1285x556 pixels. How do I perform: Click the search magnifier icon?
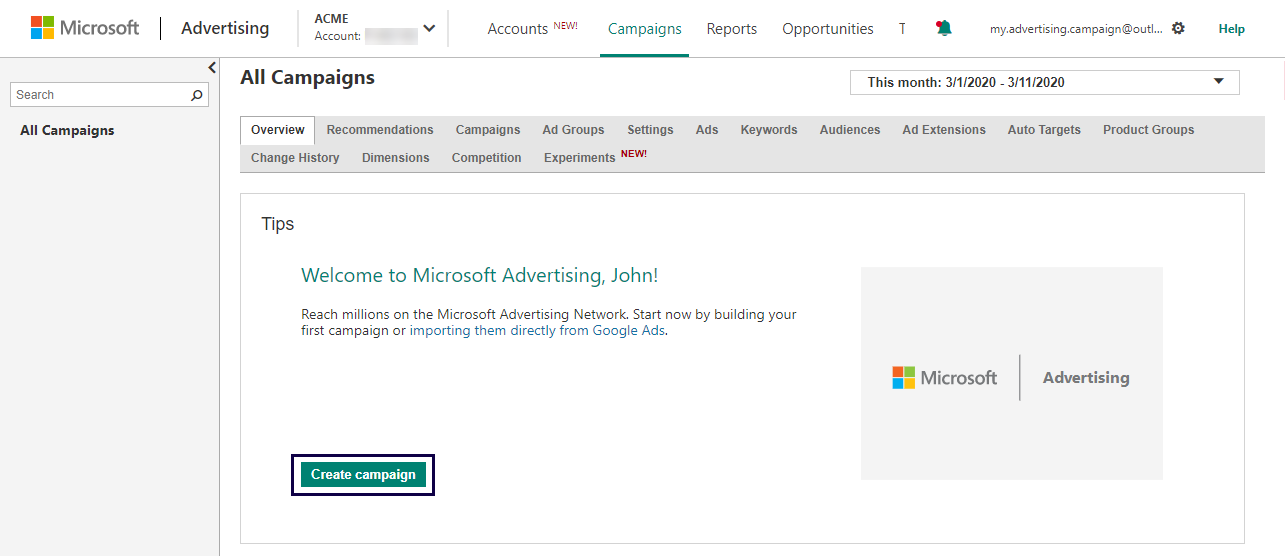[x=197, y=95]
